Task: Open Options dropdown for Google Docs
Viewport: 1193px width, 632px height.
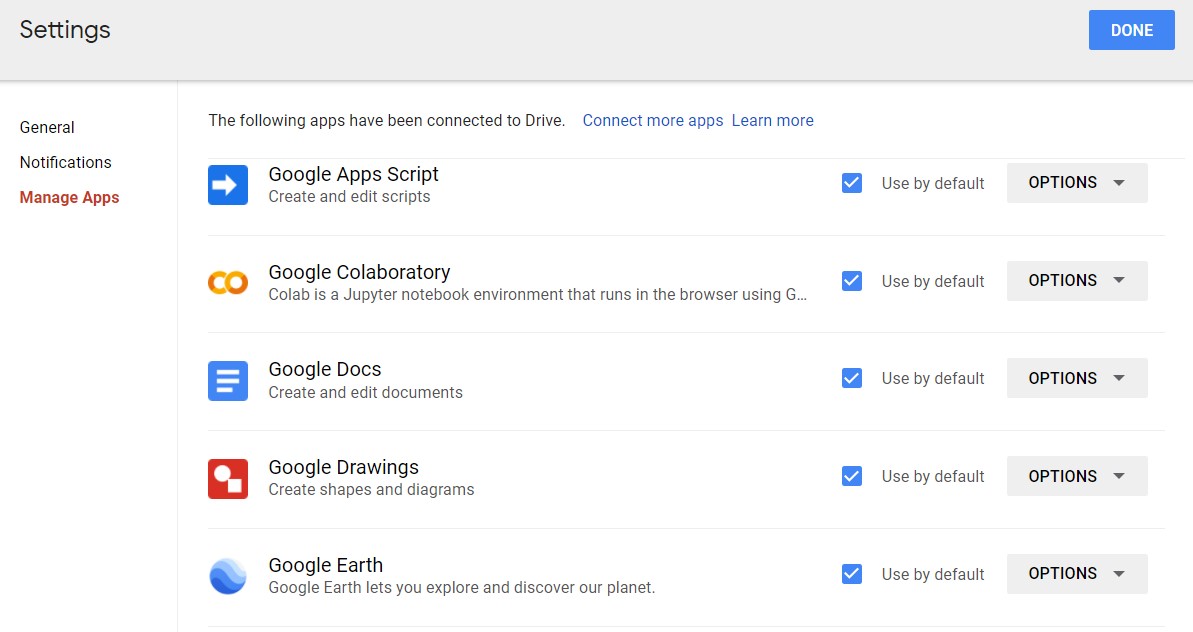Action: [1077, 378]
